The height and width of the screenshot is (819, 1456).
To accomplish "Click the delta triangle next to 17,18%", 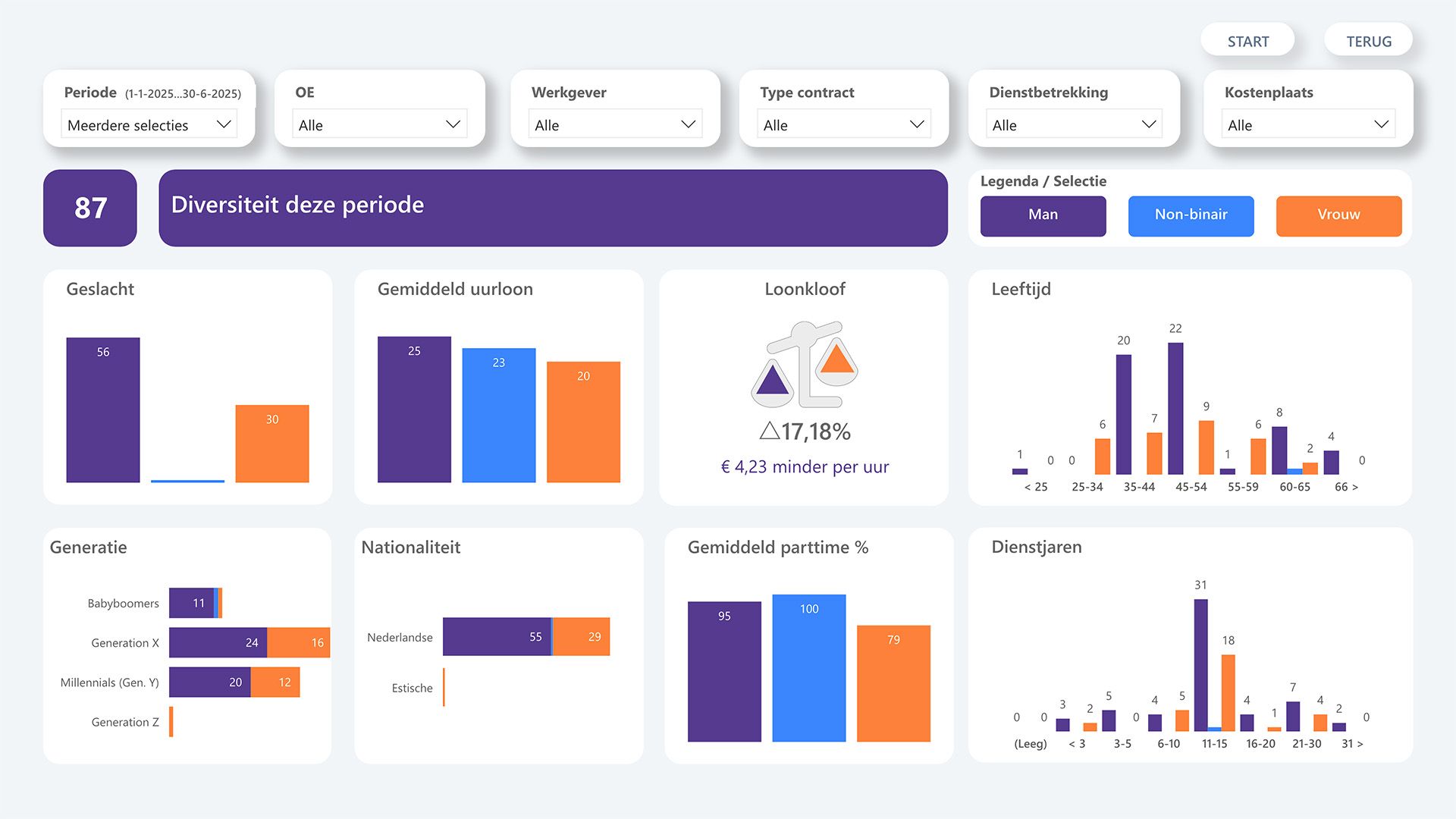I will (x=770, y=431).
